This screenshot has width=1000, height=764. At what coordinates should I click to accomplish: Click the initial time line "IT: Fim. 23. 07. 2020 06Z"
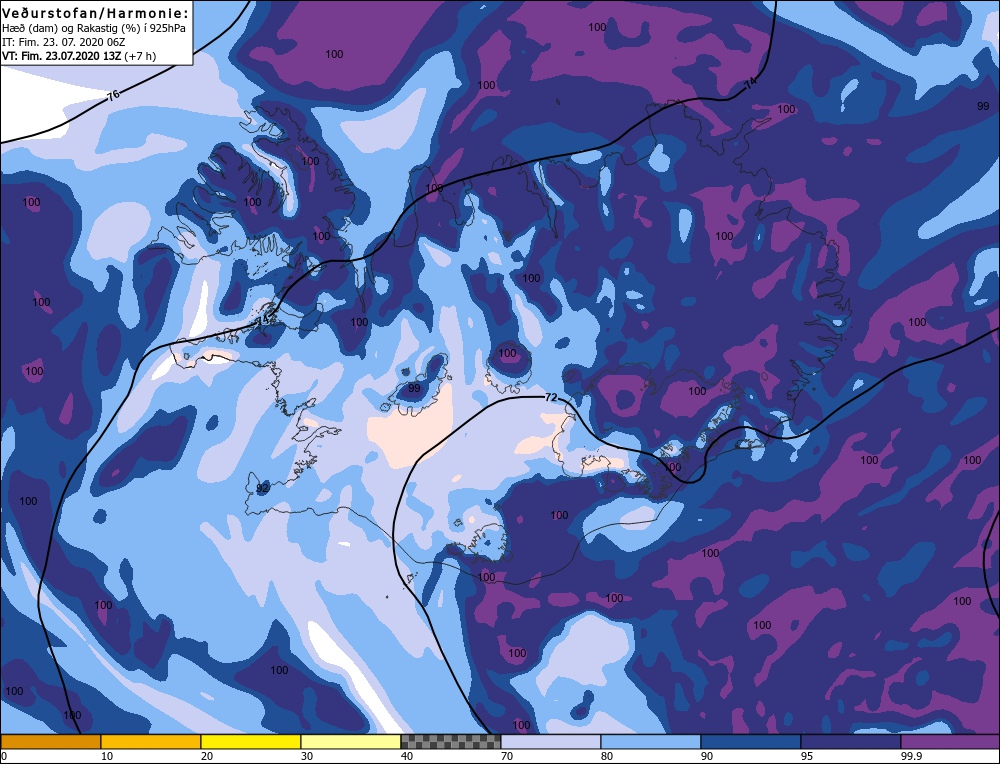click(x=64, y=42)
